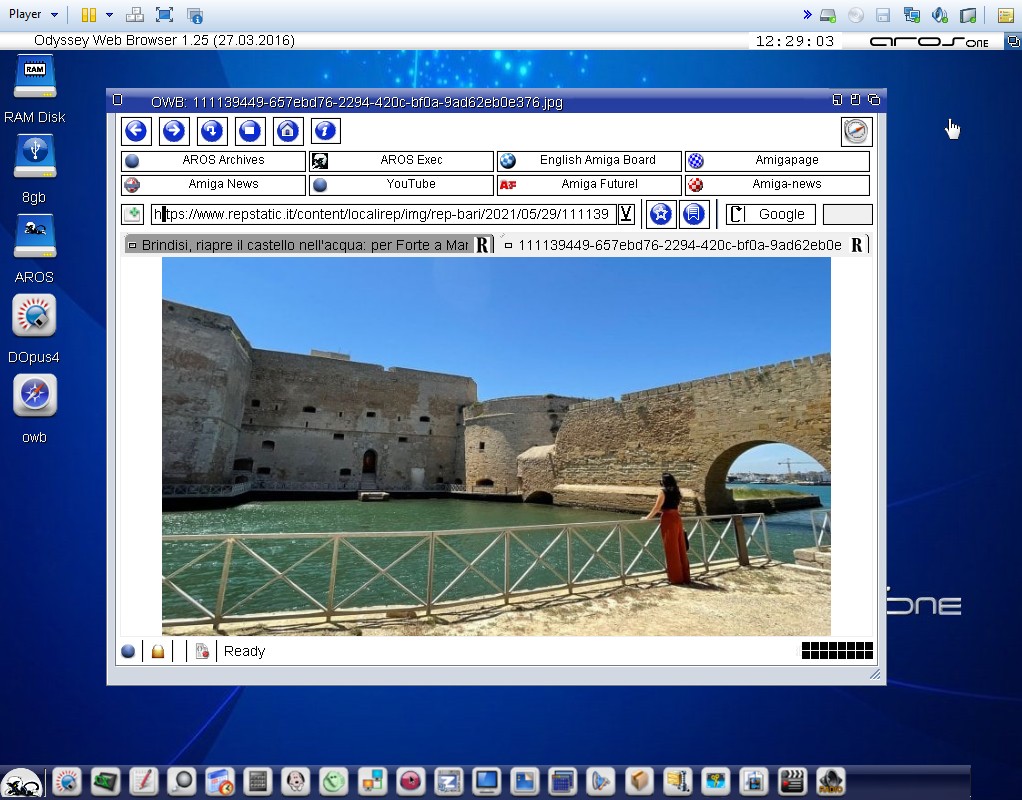The image size is (1022, 800).
Task: Click the padlock security icon in status bar
Action: click(157, 652)
